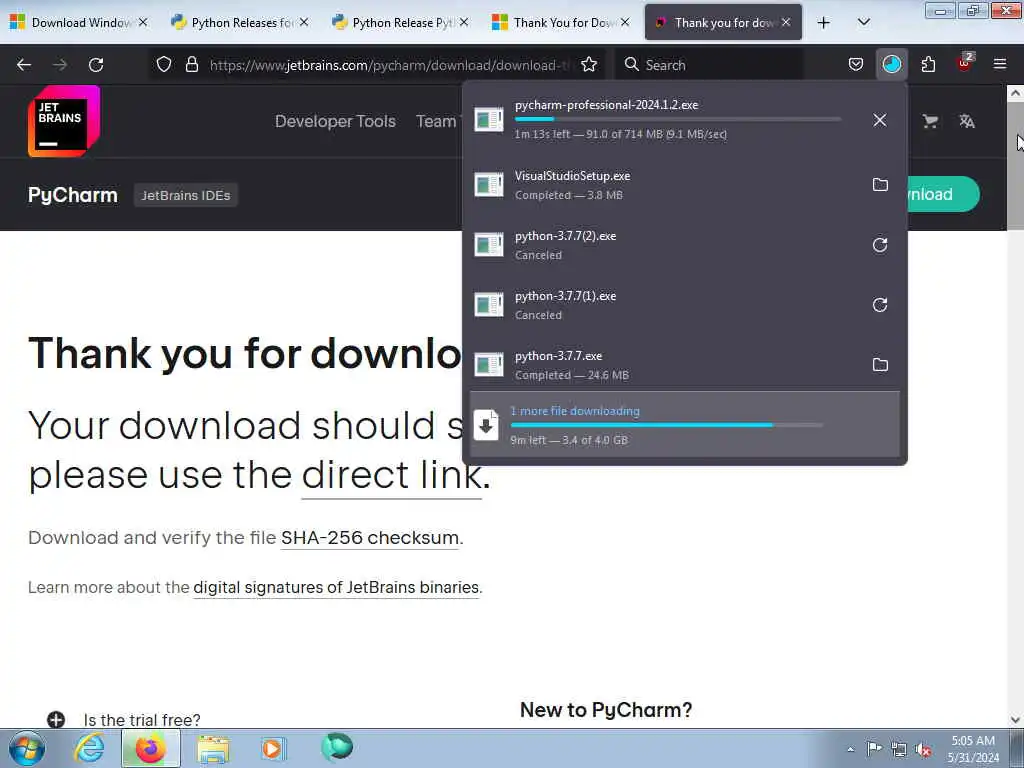1024x768 pixels.
Task: Open the Windows Start menu
Action: (x=27, y=748)
